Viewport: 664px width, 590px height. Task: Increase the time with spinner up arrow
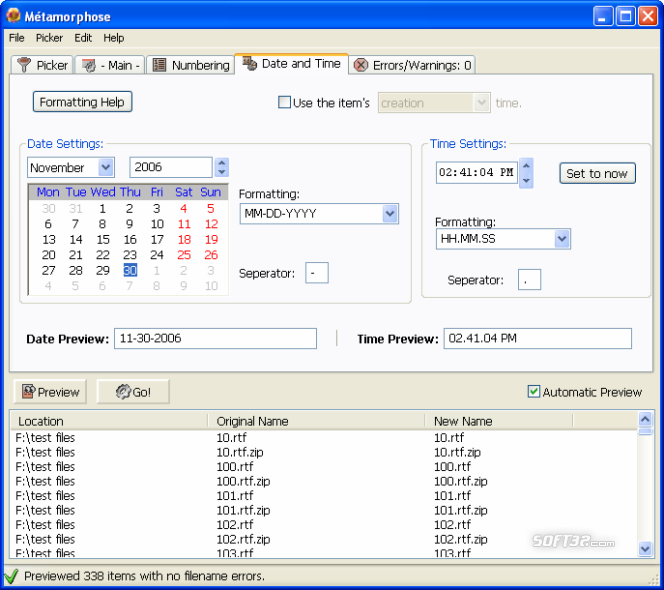526,165
